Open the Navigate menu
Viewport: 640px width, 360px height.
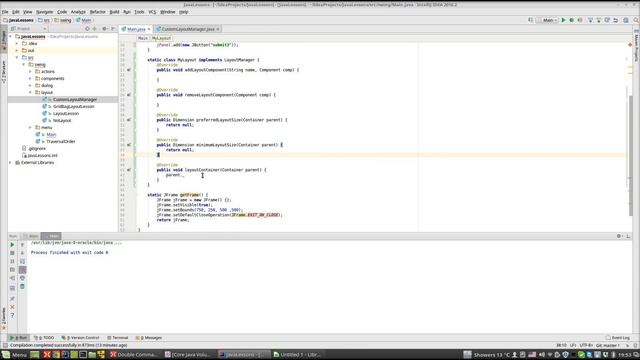pyautogui.click(x=44, y=12)
